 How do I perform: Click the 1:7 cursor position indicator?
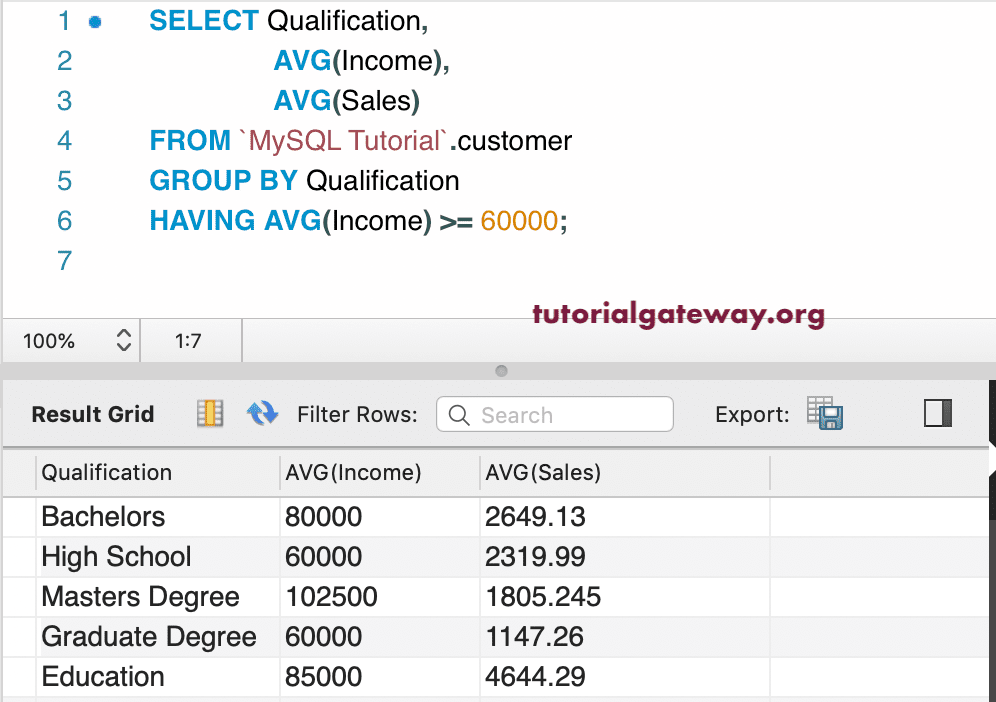pos(188,341)
